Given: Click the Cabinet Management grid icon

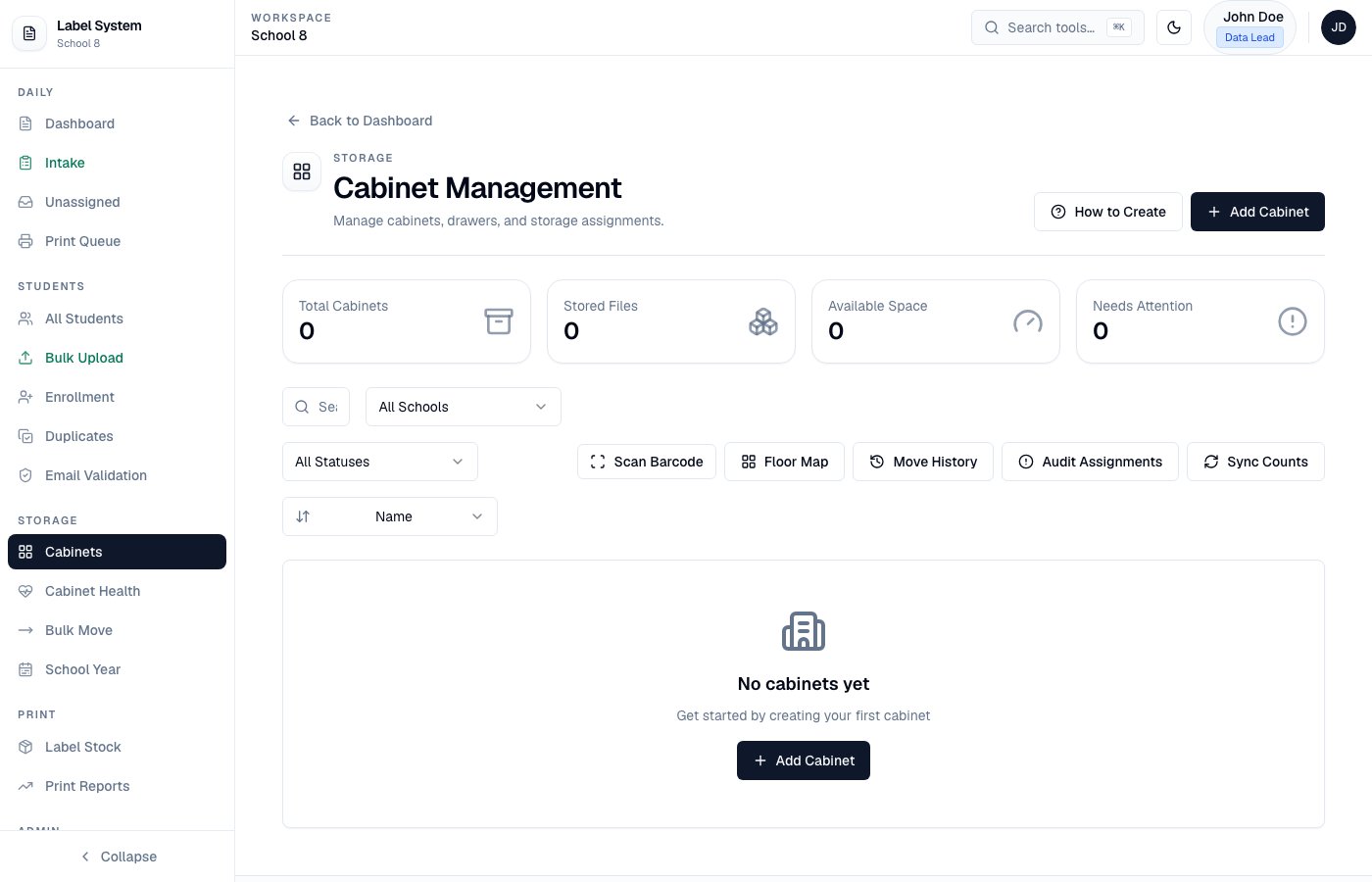Looking at the screenshot, I should [302, 171].
